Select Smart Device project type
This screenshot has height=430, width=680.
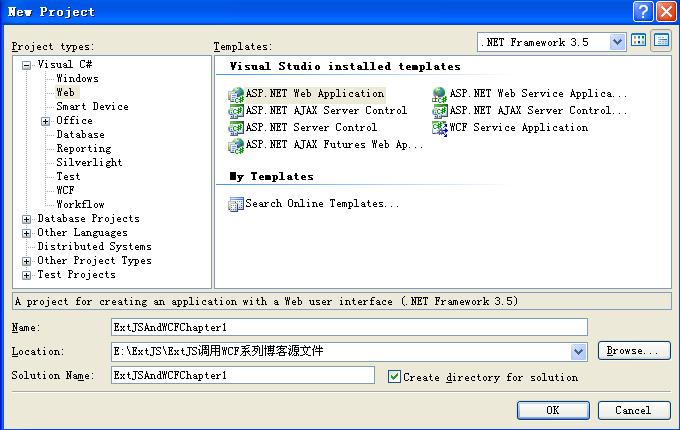92,107
